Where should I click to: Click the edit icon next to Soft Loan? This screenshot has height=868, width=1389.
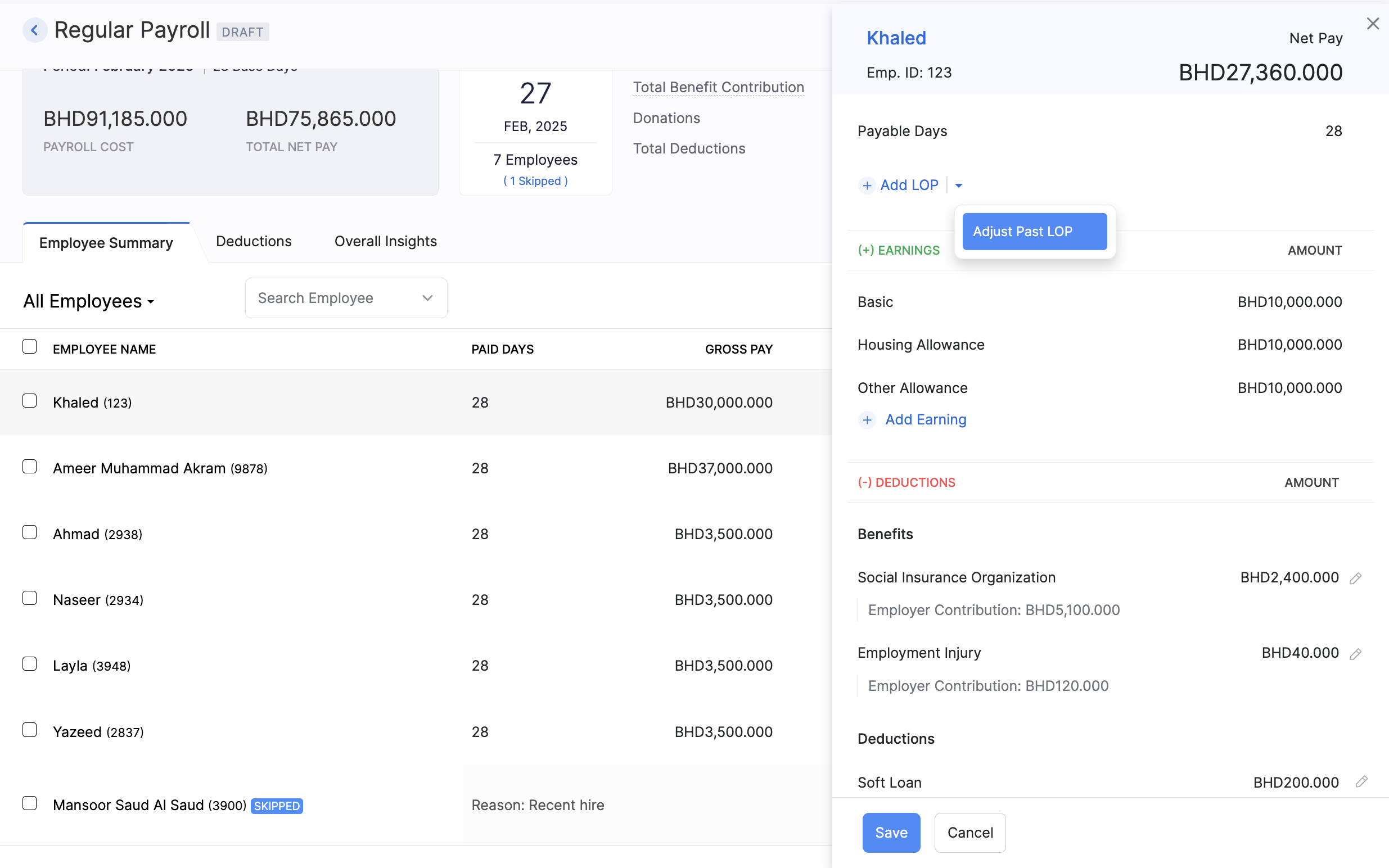pos(1360,782)
